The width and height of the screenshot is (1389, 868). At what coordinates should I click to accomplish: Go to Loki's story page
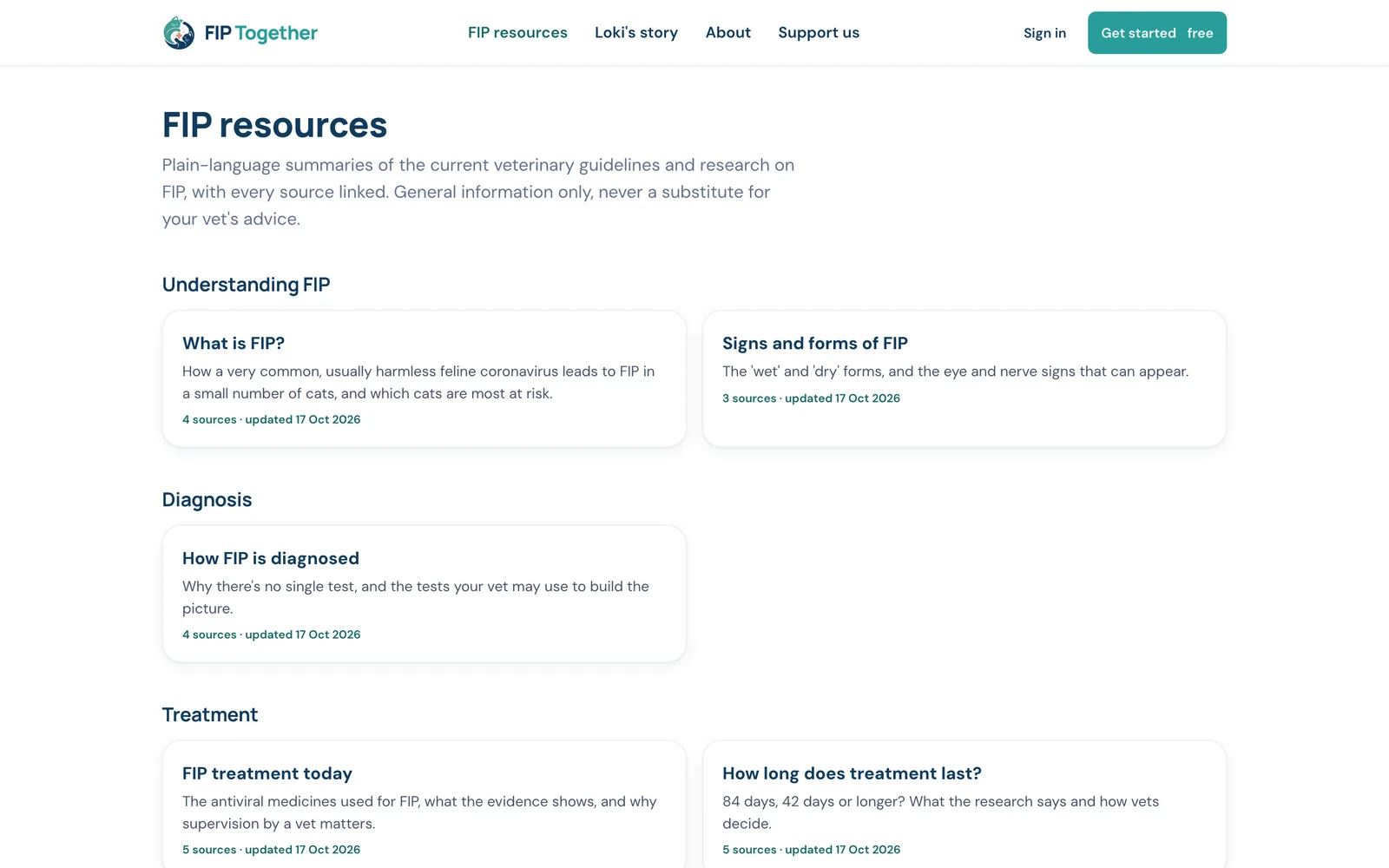coord(636,33)
